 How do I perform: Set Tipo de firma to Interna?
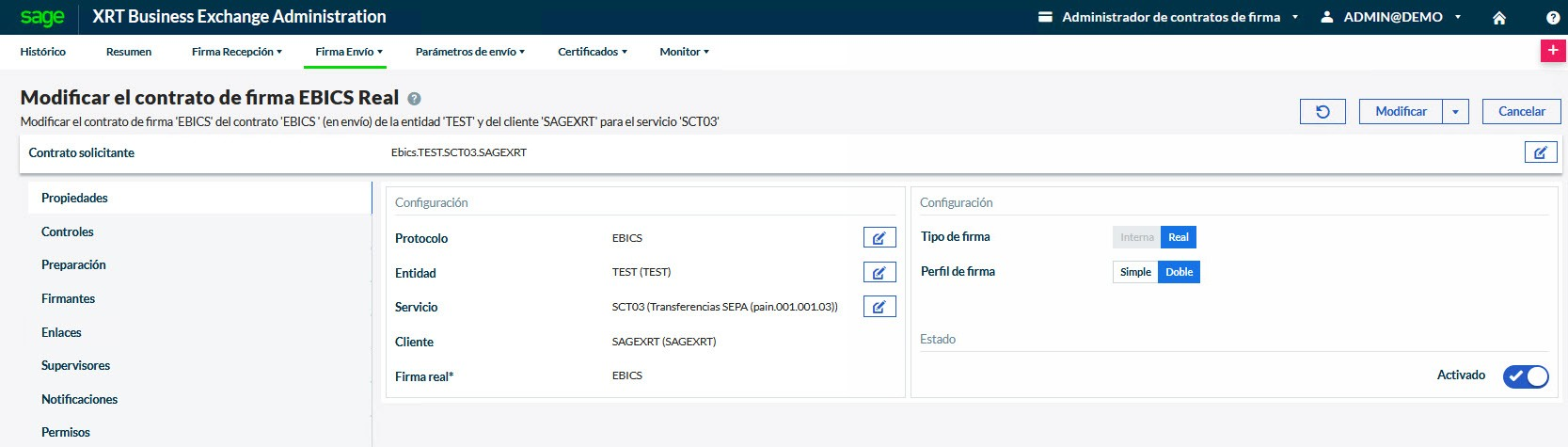1136,238
